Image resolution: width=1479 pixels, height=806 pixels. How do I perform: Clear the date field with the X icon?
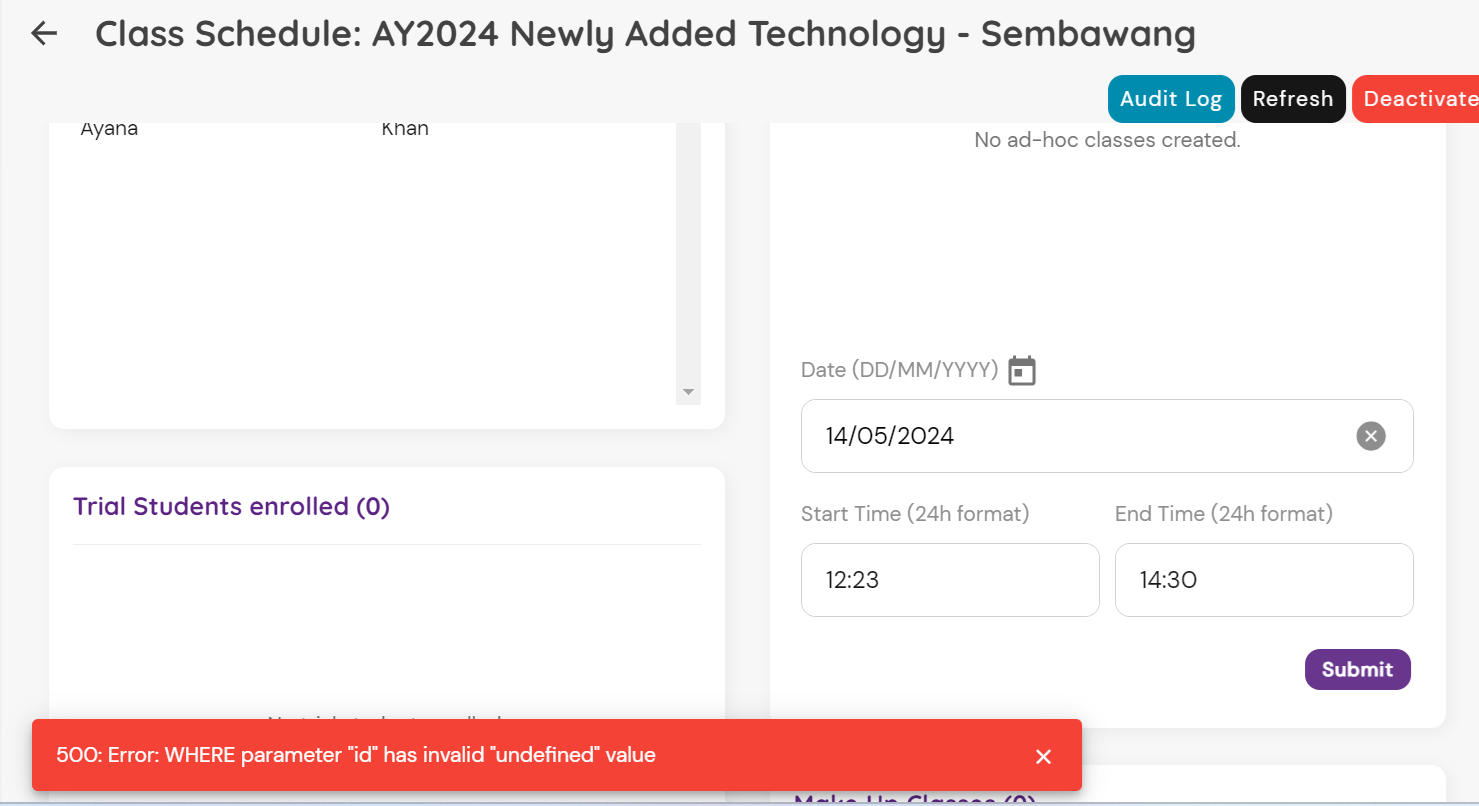(x=1370, y=436)
